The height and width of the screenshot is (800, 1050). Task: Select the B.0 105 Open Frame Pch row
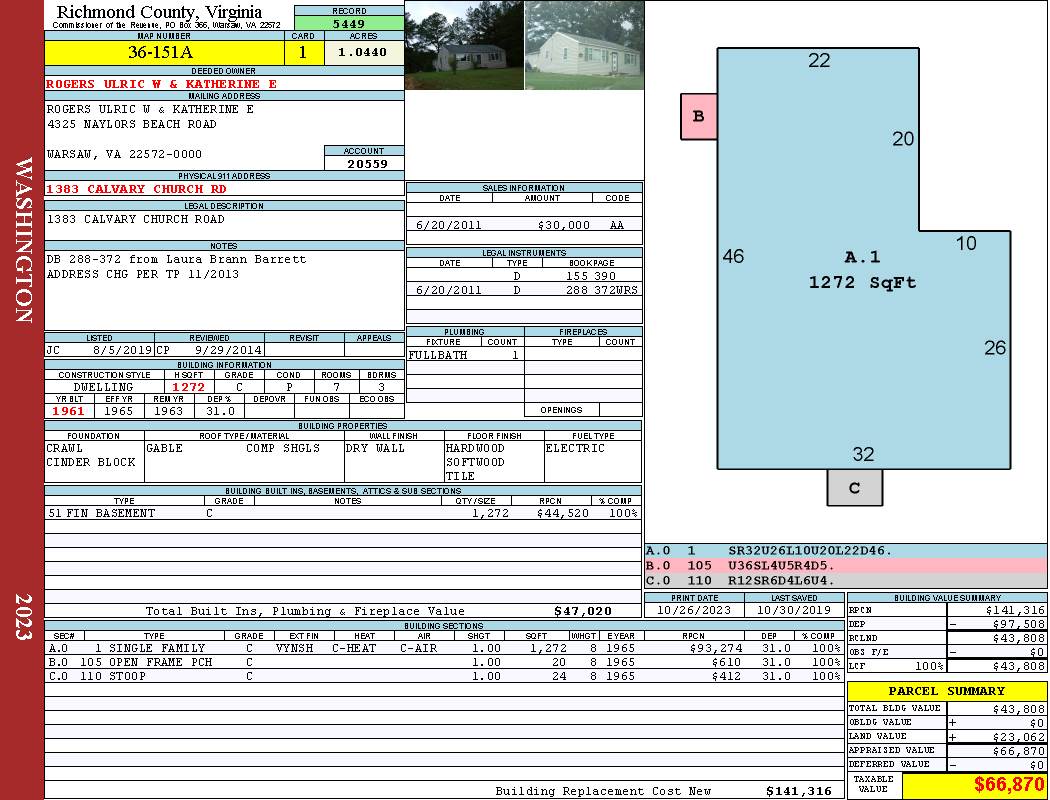point(443,662)
